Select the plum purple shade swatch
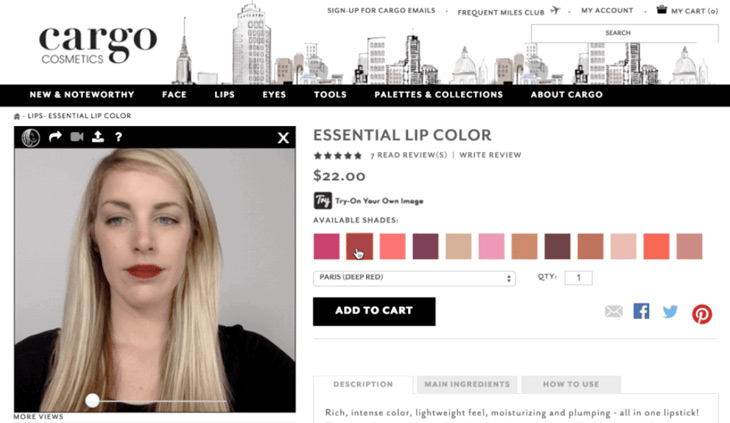 click(x=426, y=246)
